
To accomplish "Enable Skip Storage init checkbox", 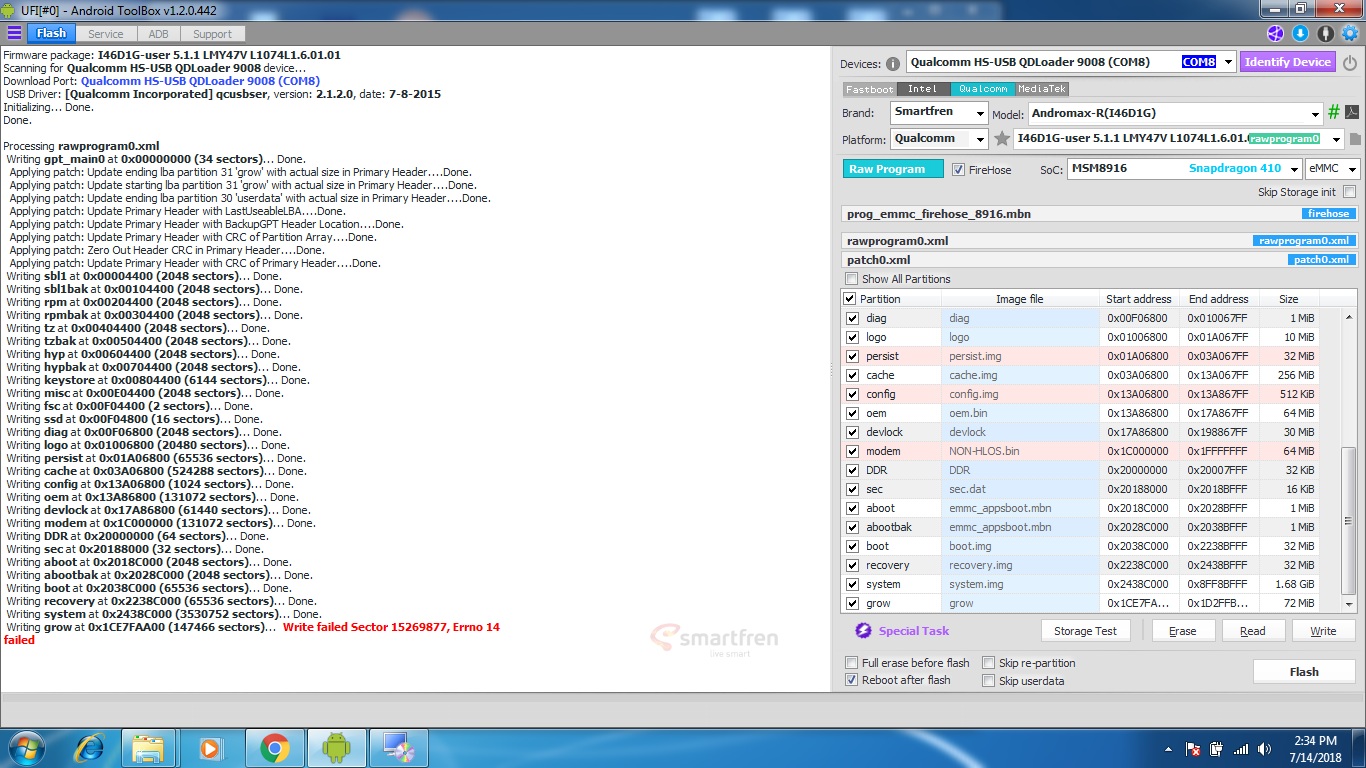I will pos(1350,192).
